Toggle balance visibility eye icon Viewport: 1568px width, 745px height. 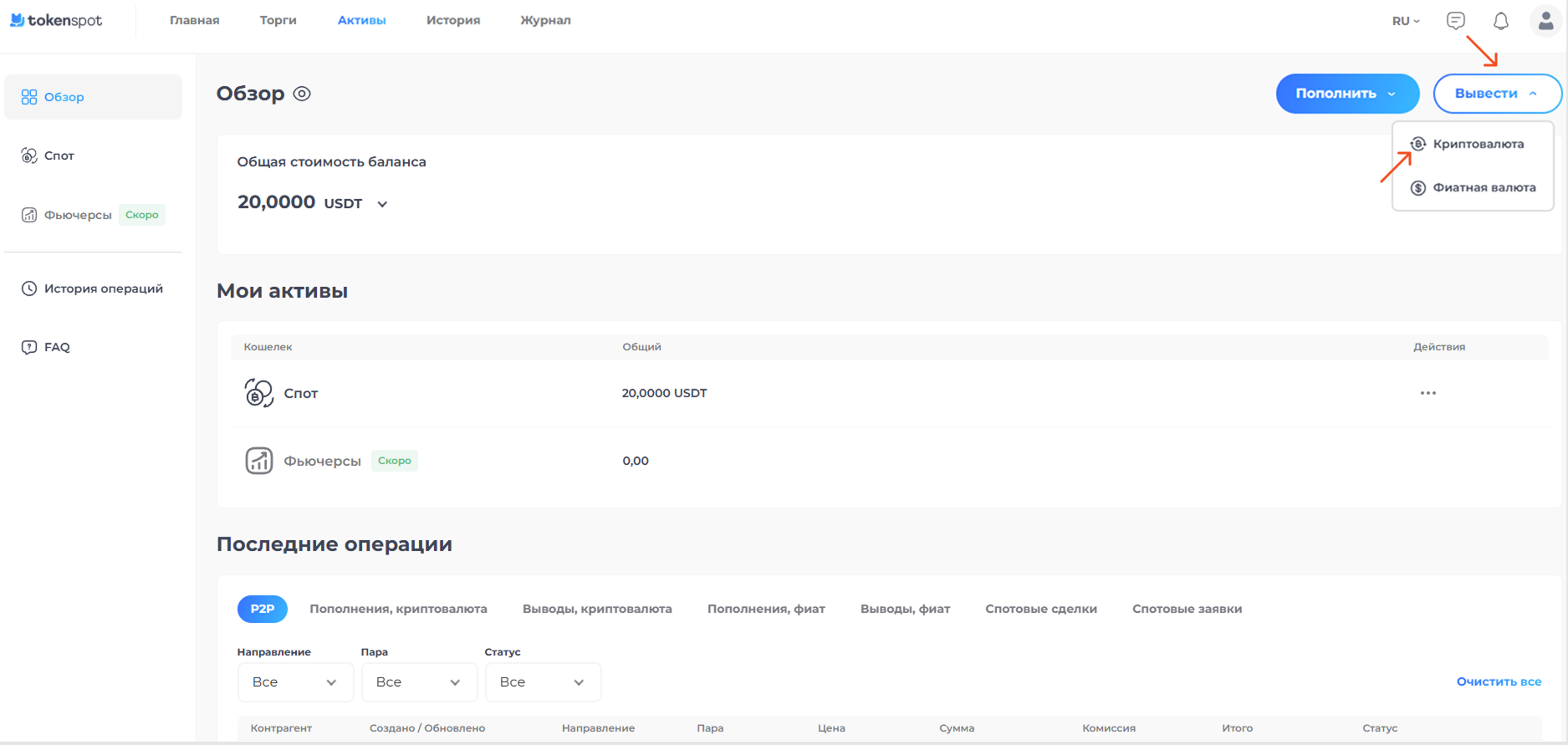tap(302, 94)
